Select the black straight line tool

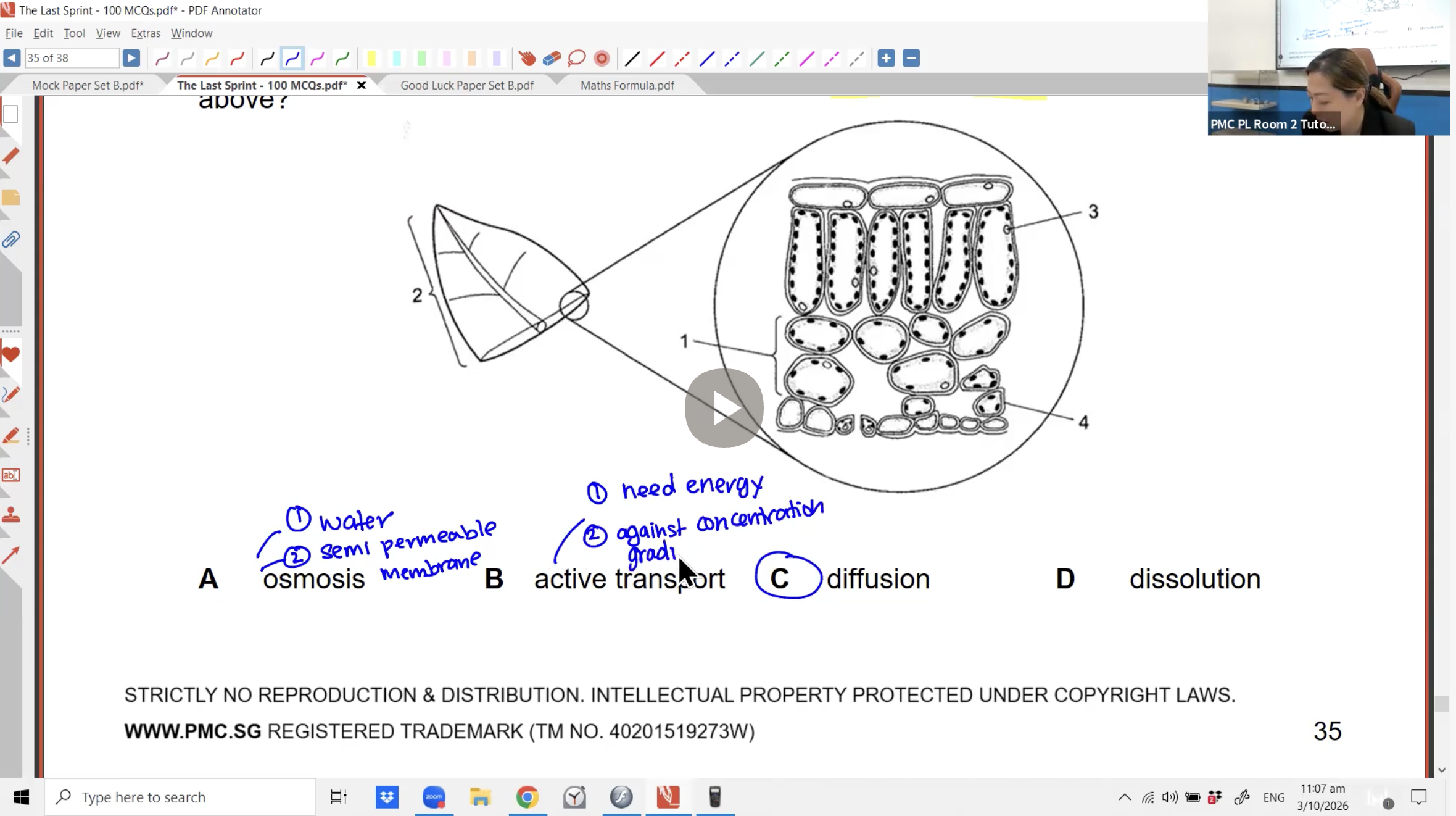(x=632, y=58)
